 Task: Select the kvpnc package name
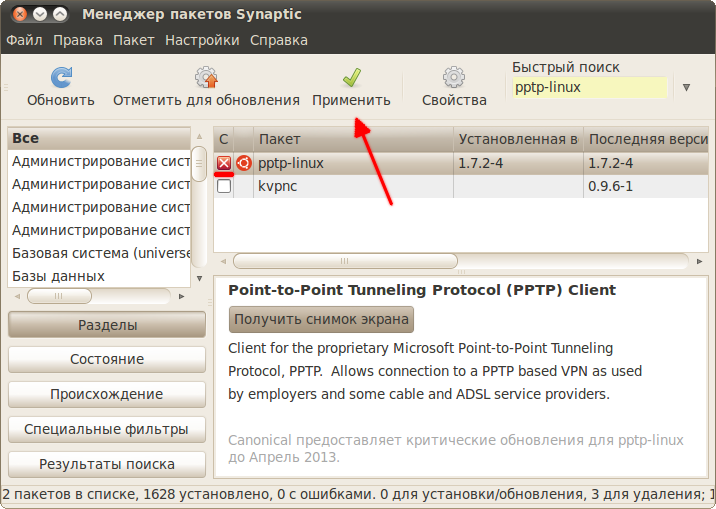(278, 186)
